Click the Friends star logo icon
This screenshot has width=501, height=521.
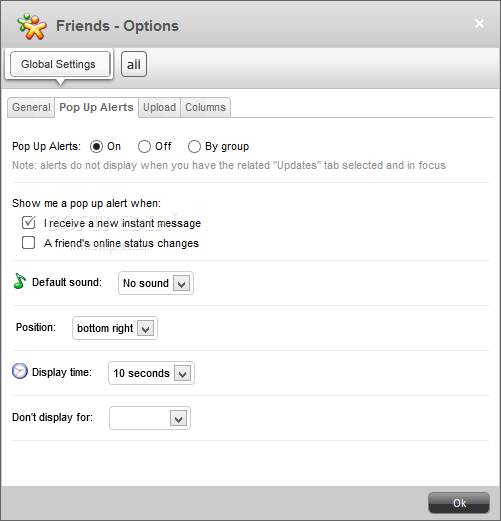pyautogui.click(x=32, y=26)
